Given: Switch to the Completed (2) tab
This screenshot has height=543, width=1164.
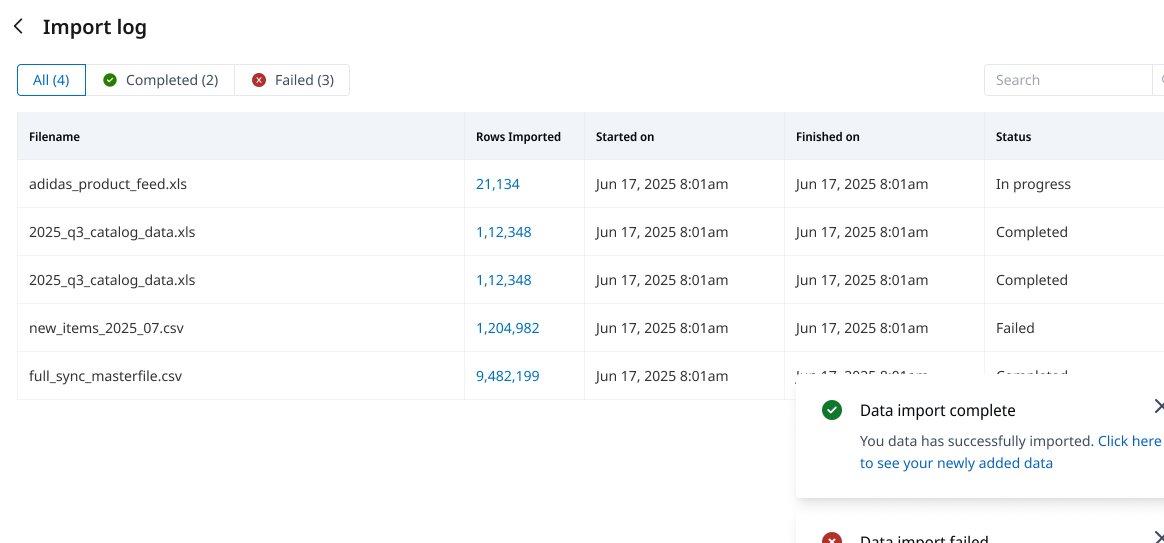Looking at the screenshot, I should [x=160, y=80].
